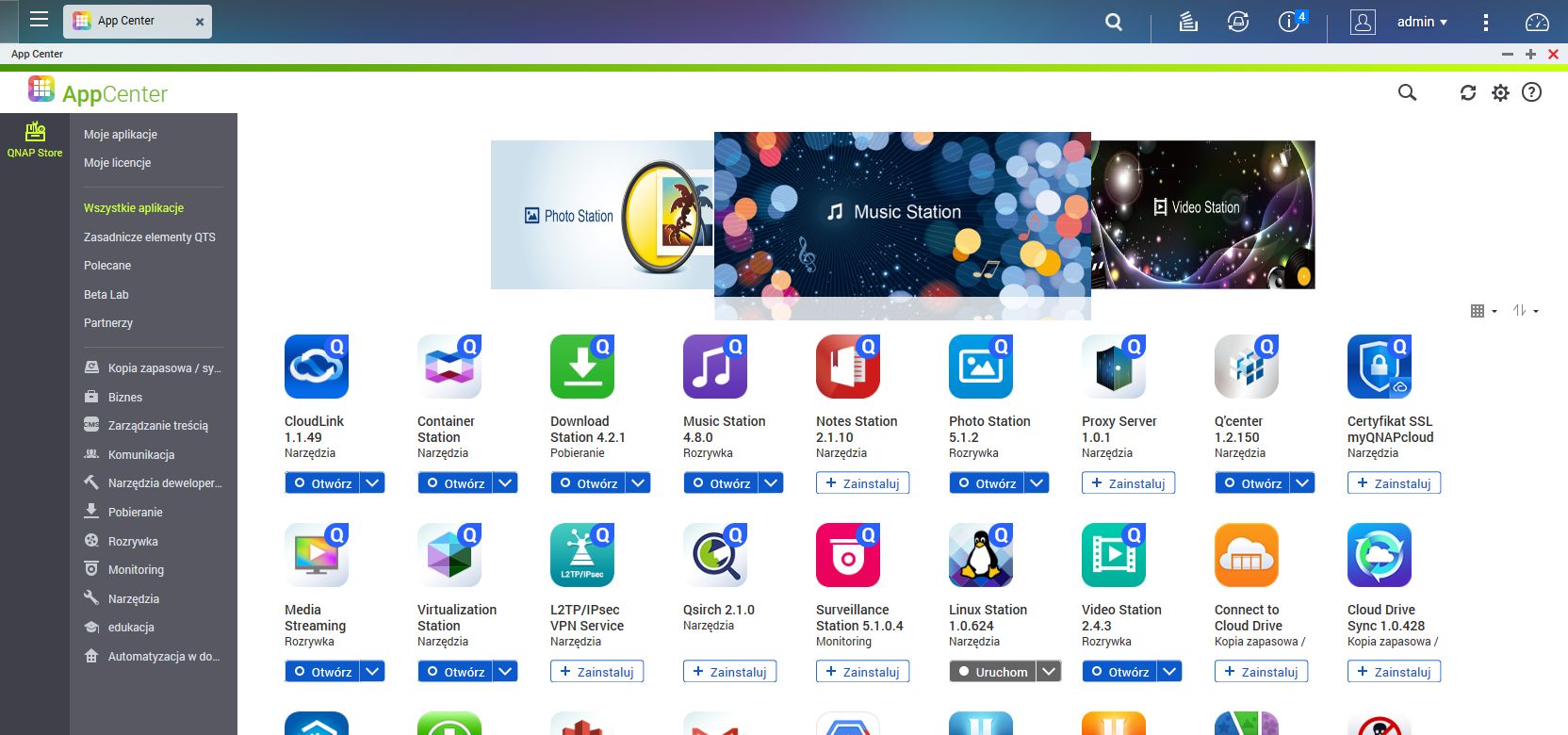The image size is (1568, 735).
Task: Expand the sort order dropdown
Action: [x=1526, y=311]
